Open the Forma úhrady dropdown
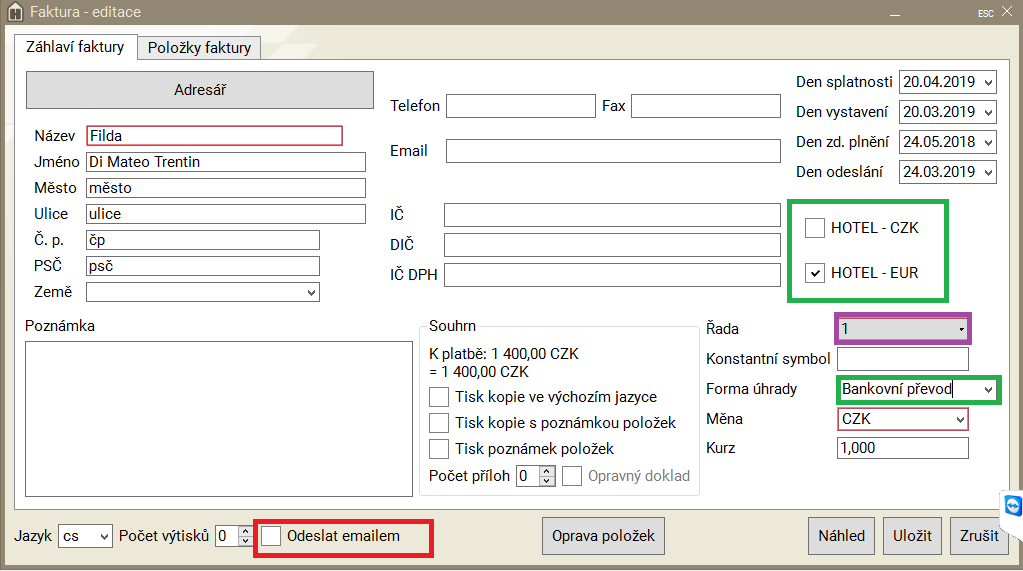 pyautogui.click(x=988, y=389)
